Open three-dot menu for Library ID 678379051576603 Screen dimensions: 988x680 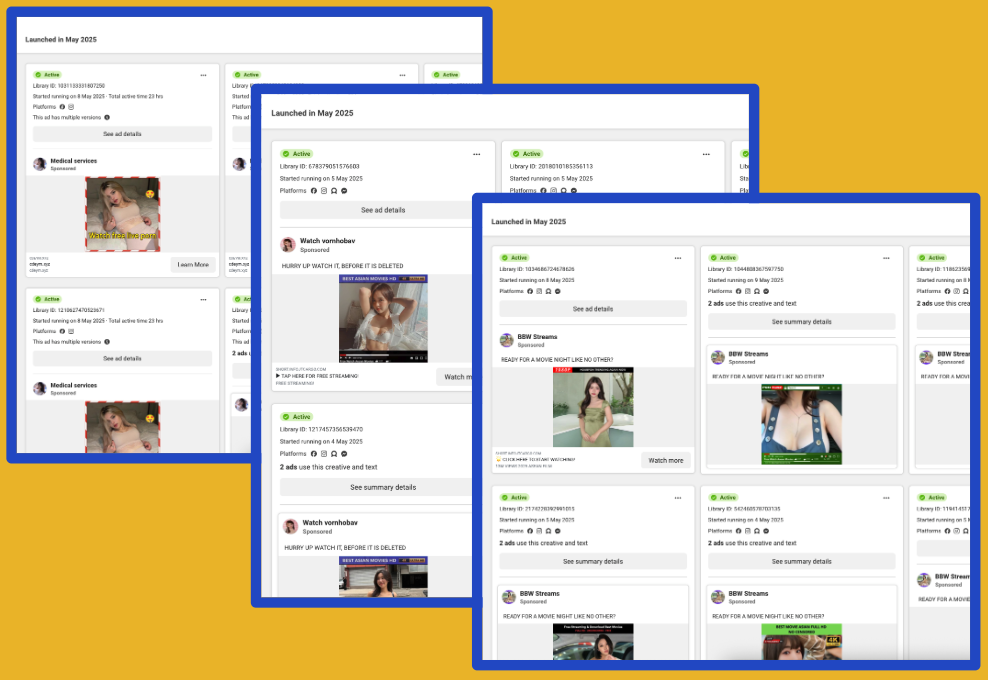477,154
